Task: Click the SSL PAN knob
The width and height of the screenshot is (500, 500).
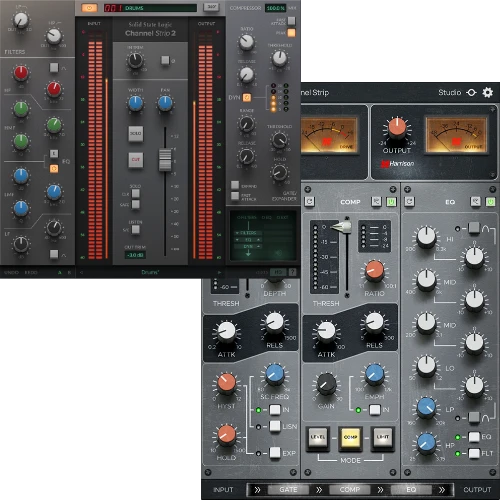Action: [165, 103]
